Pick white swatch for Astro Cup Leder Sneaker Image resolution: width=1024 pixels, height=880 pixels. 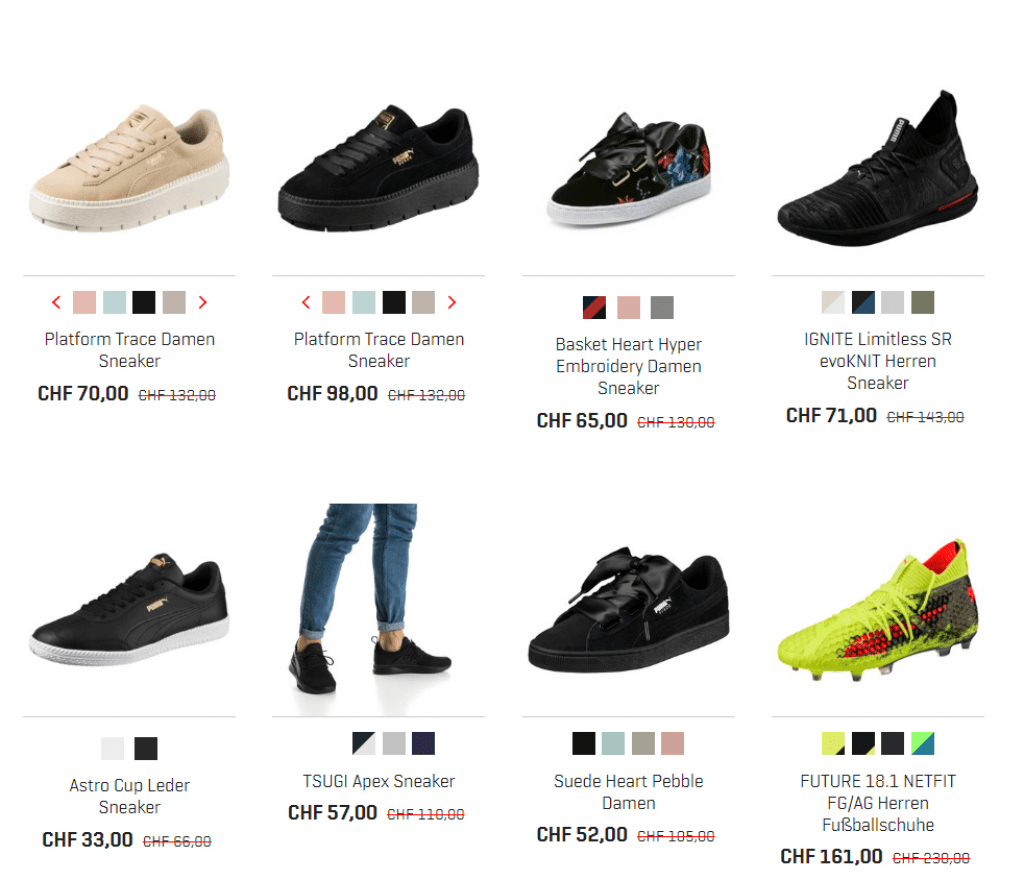112,748
